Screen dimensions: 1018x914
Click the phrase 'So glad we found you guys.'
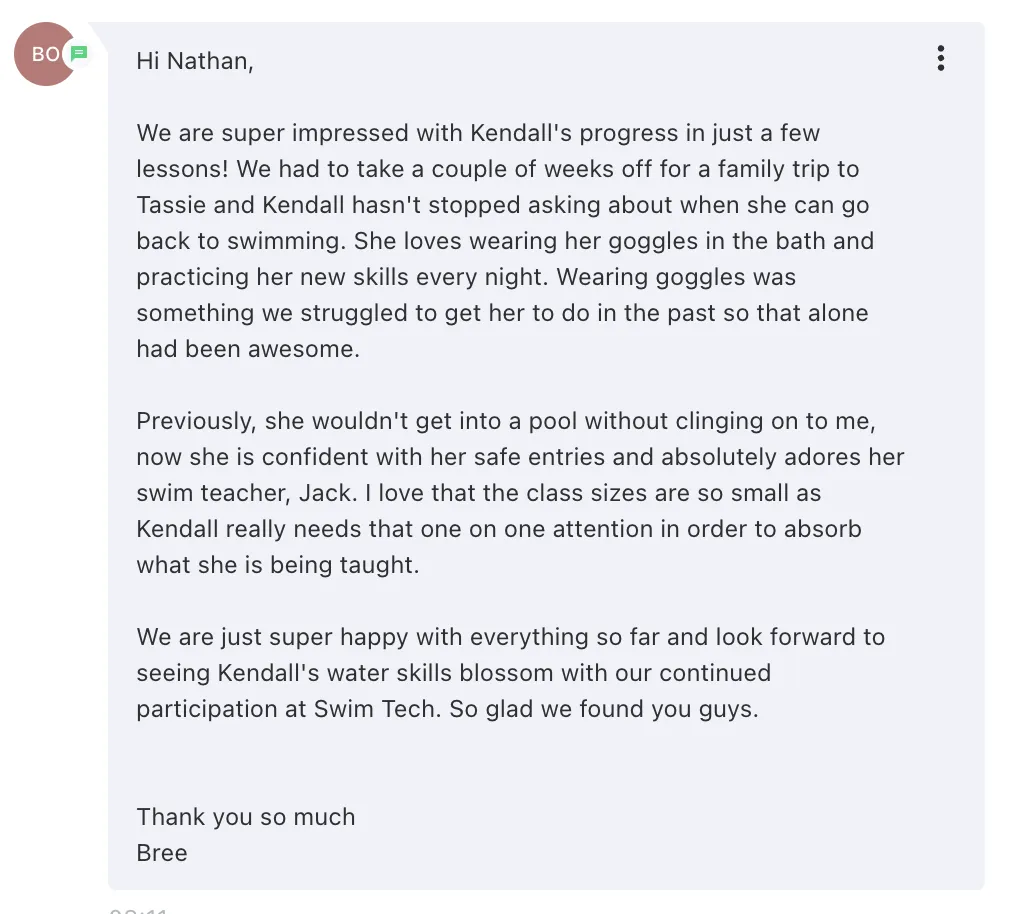[604, 709]
